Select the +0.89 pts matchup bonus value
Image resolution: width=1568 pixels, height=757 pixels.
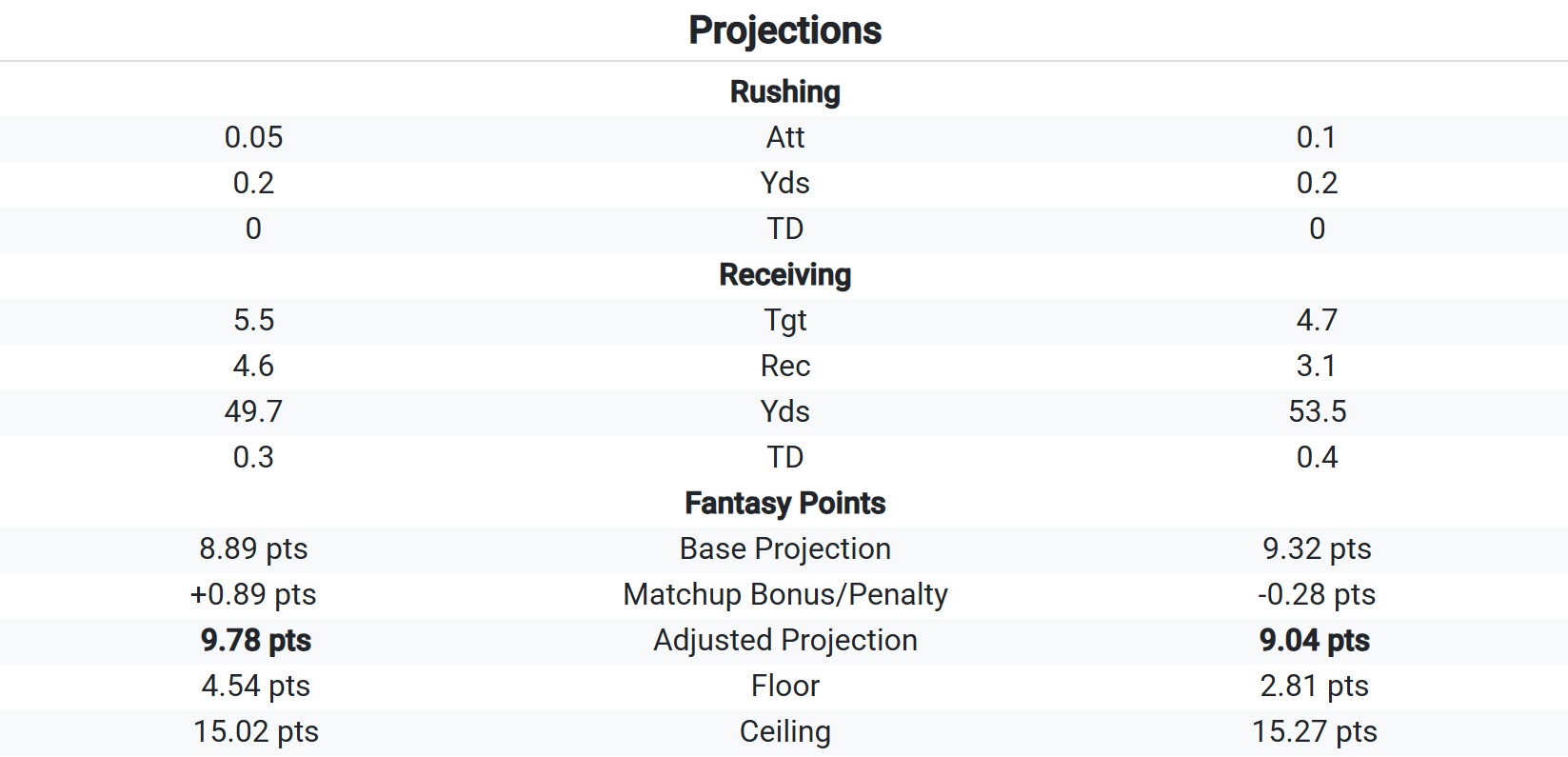253,594
